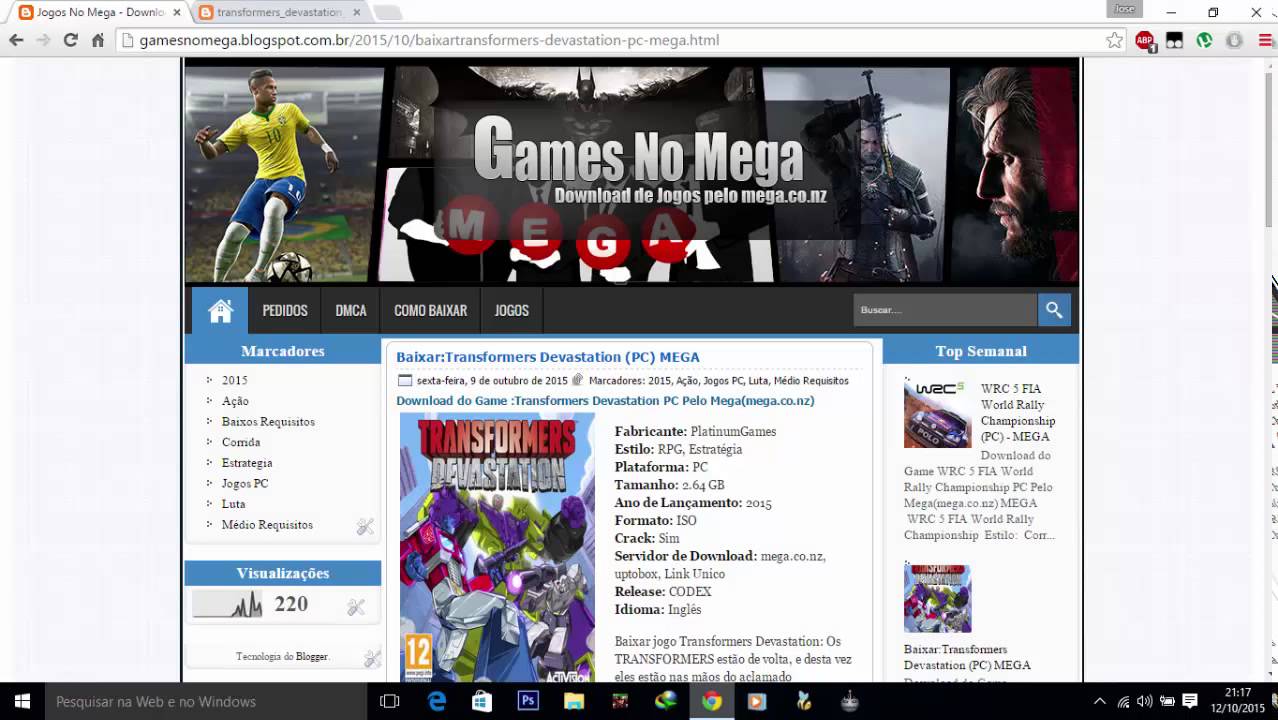This screenshot has height=720, width=1278.
Task: Click the browser home button
Action: pyautogui.click(x=98, y=40)
